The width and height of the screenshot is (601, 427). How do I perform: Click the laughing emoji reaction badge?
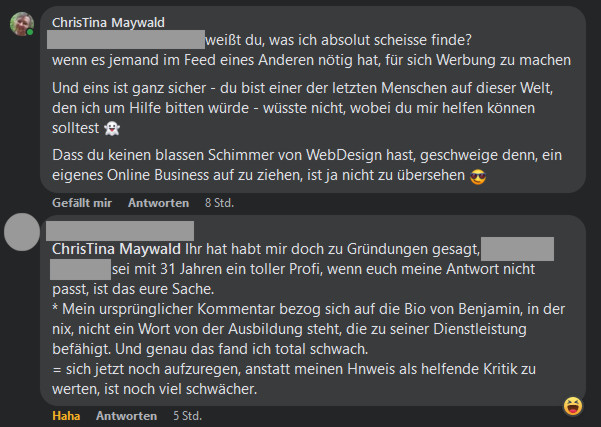[573, 405]
